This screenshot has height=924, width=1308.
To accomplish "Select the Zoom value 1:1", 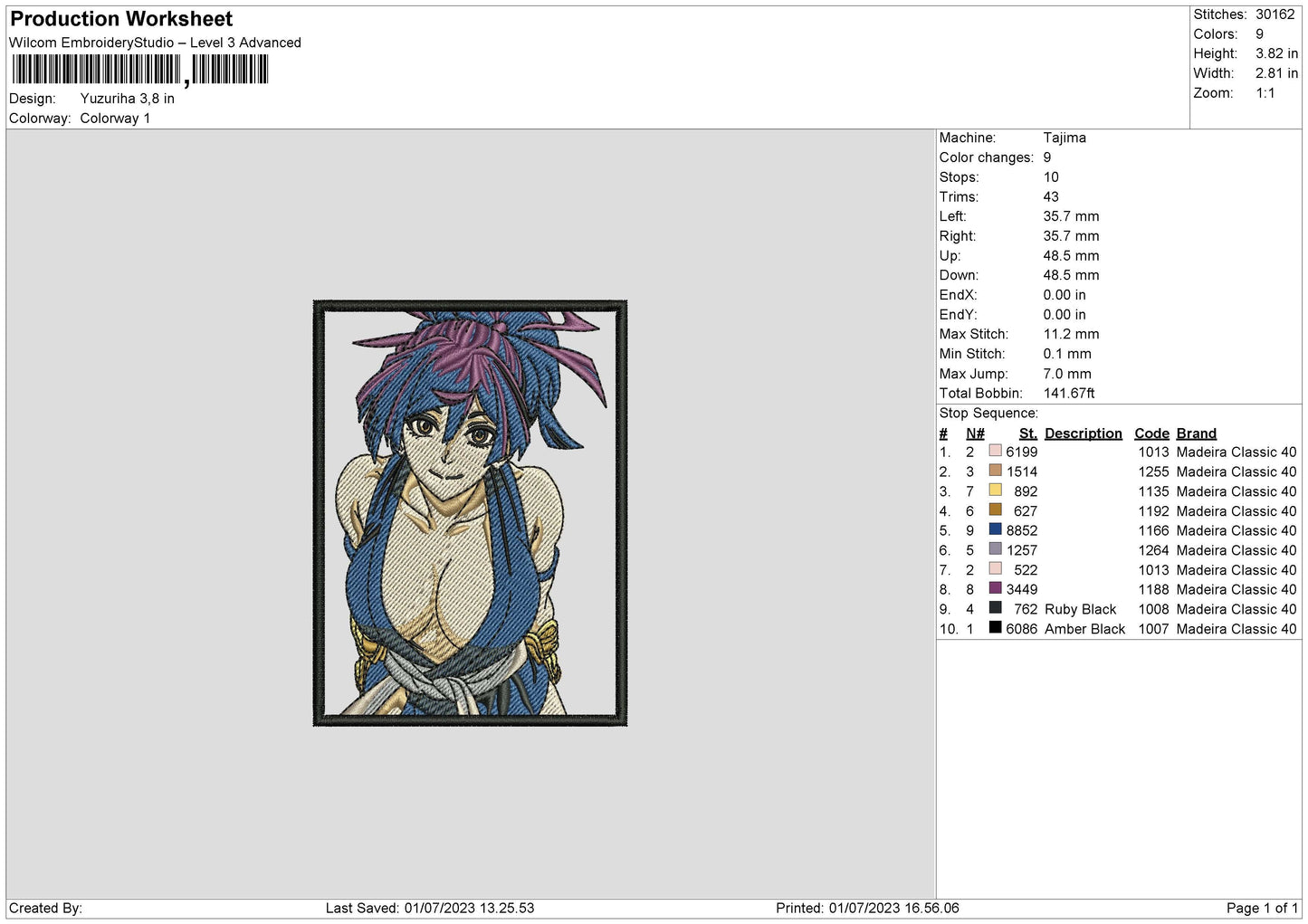I will (x=1265, y=93).
